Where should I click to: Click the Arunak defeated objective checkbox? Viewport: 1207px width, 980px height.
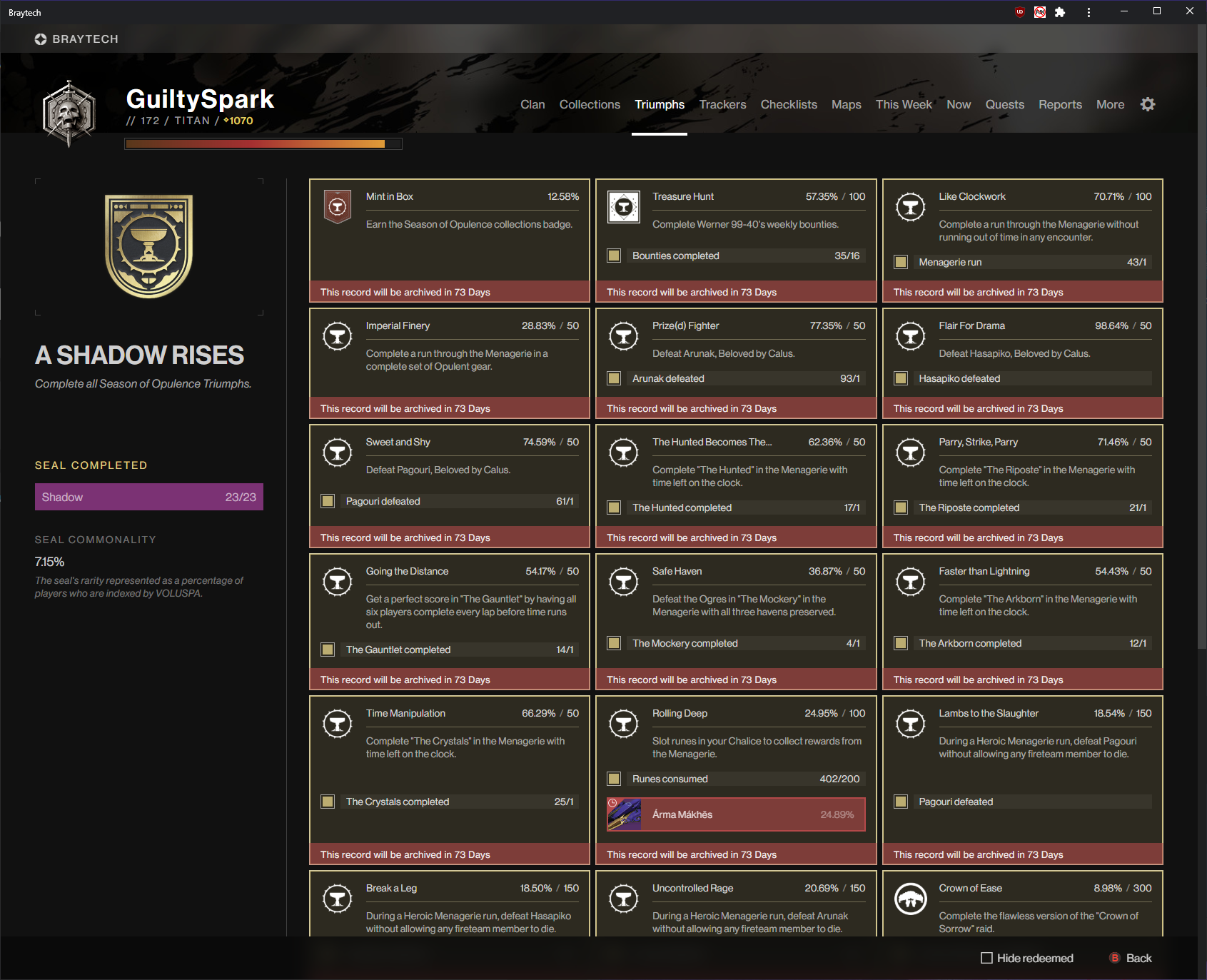(614, 378)
